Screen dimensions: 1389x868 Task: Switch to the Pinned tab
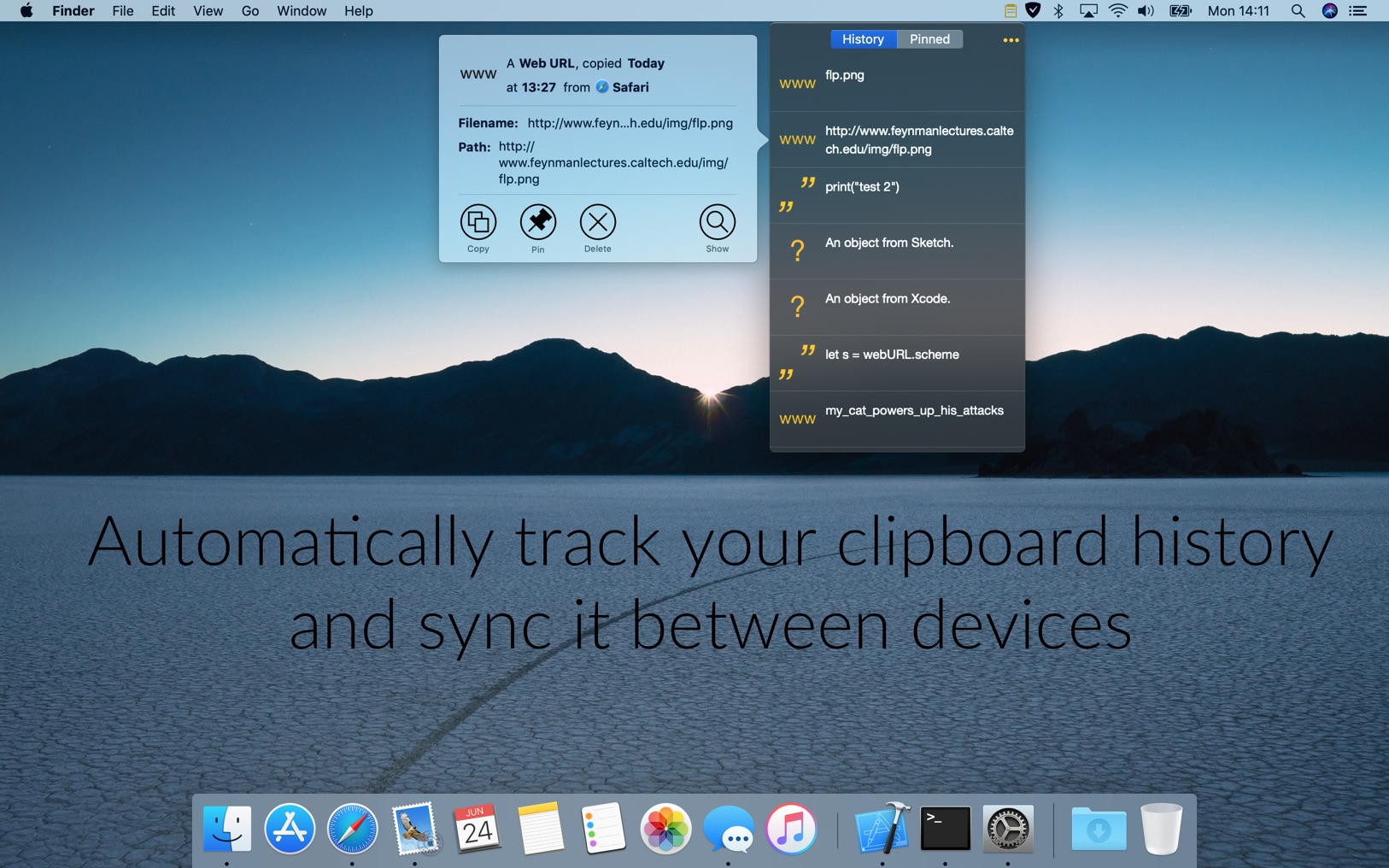pos(929,39)
